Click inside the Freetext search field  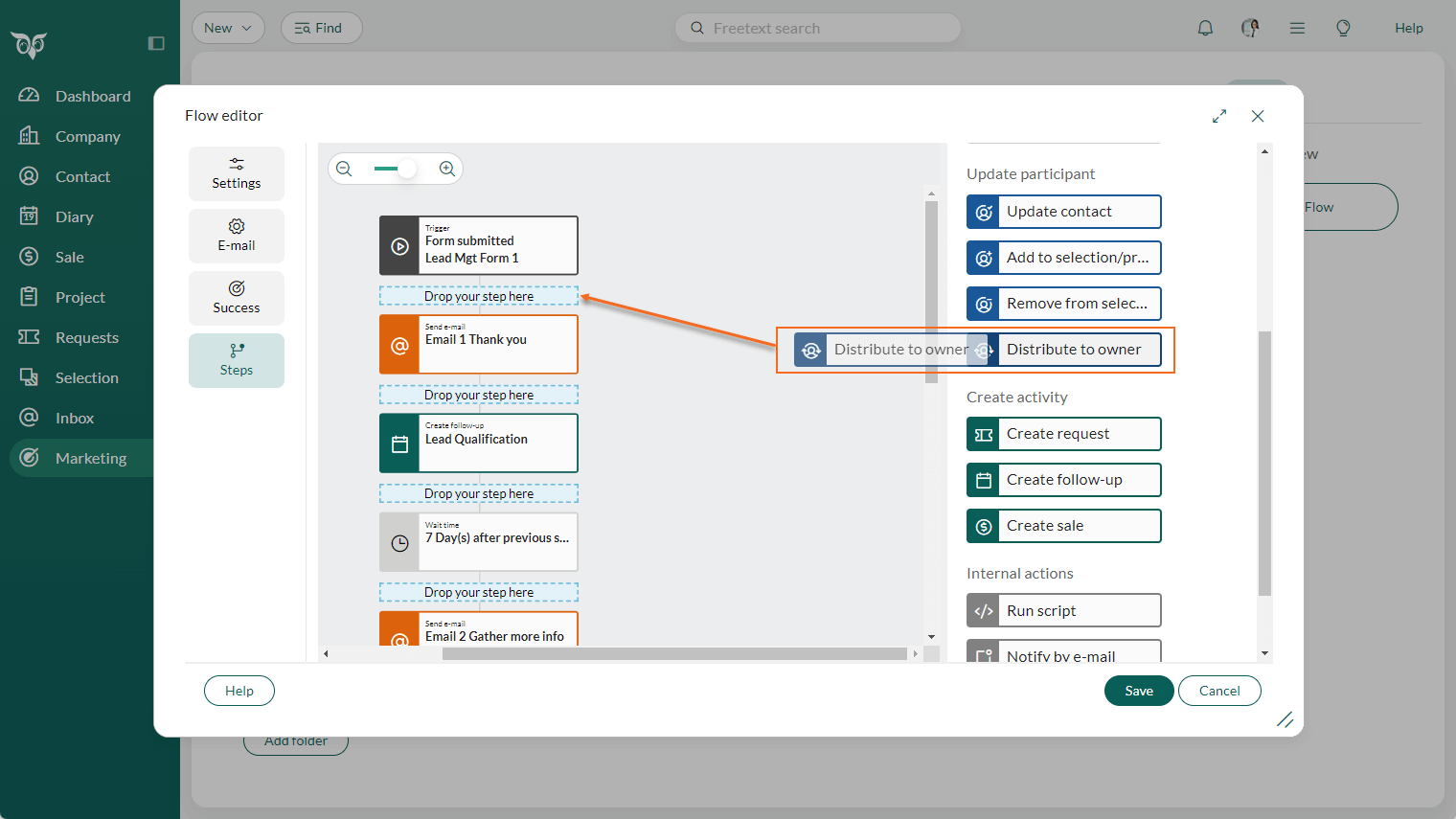click(817, 28)
